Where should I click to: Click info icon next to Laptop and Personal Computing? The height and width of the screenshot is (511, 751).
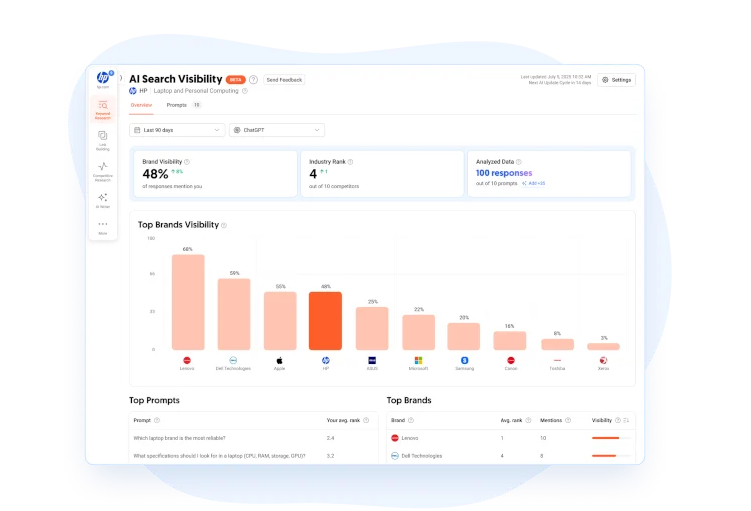(245, 91)
